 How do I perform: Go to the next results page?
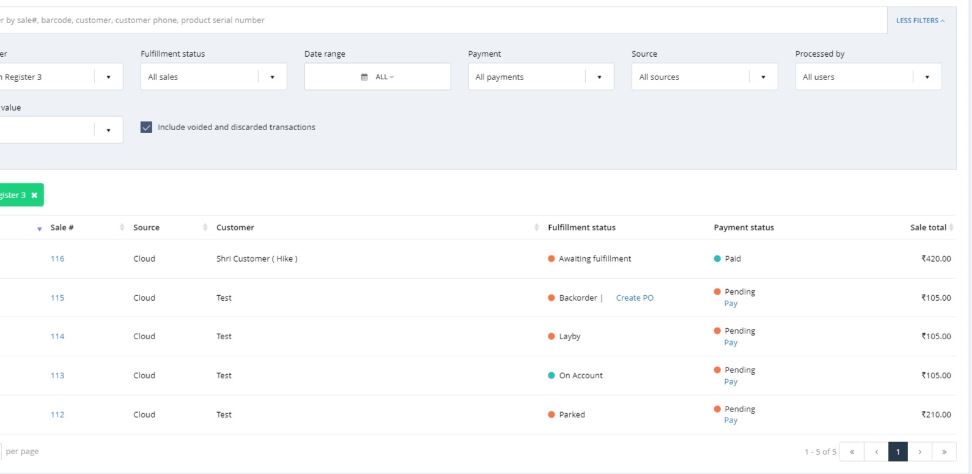pos(922,452)
